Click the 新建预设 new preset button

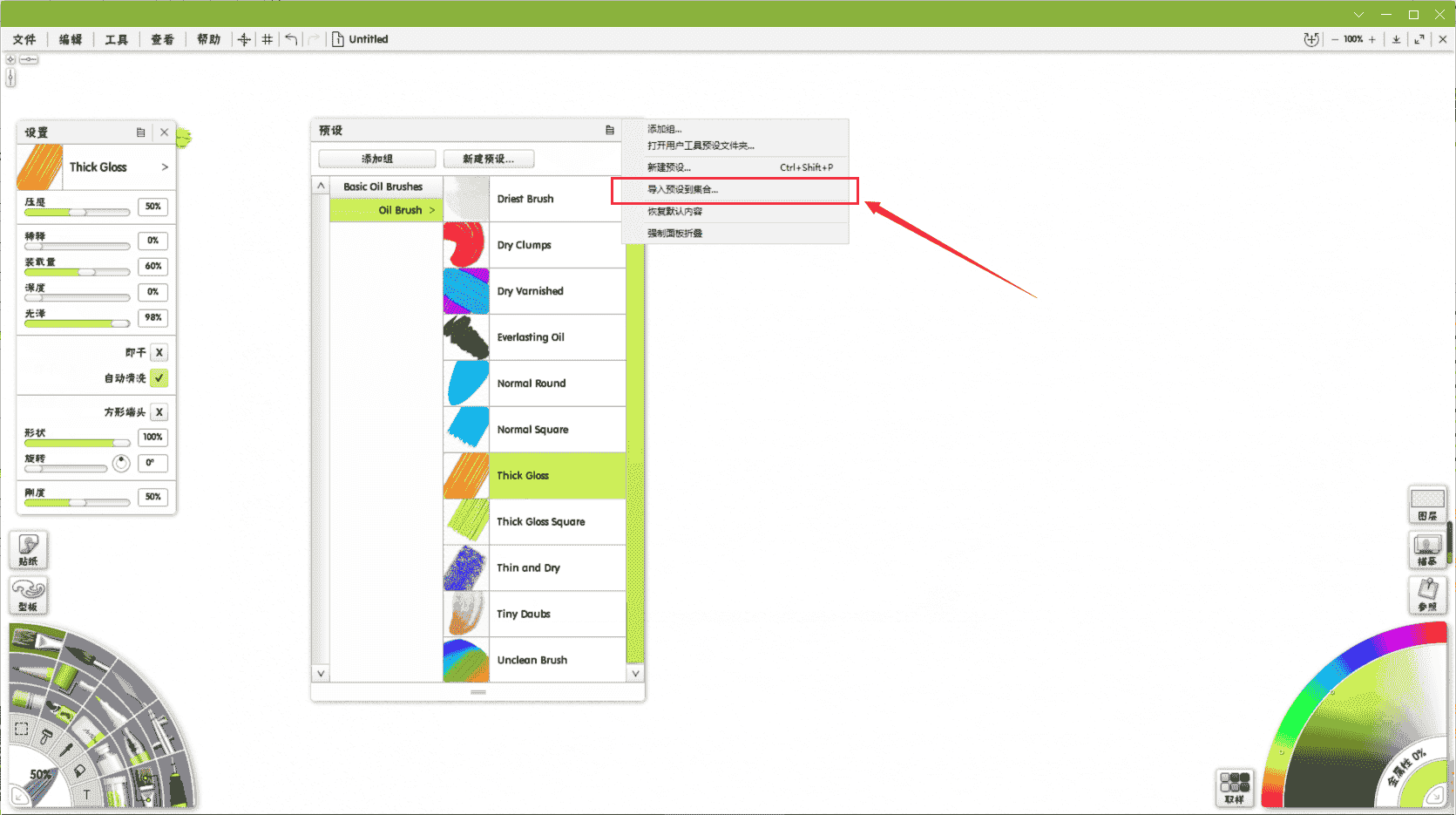tap(489, 159)
